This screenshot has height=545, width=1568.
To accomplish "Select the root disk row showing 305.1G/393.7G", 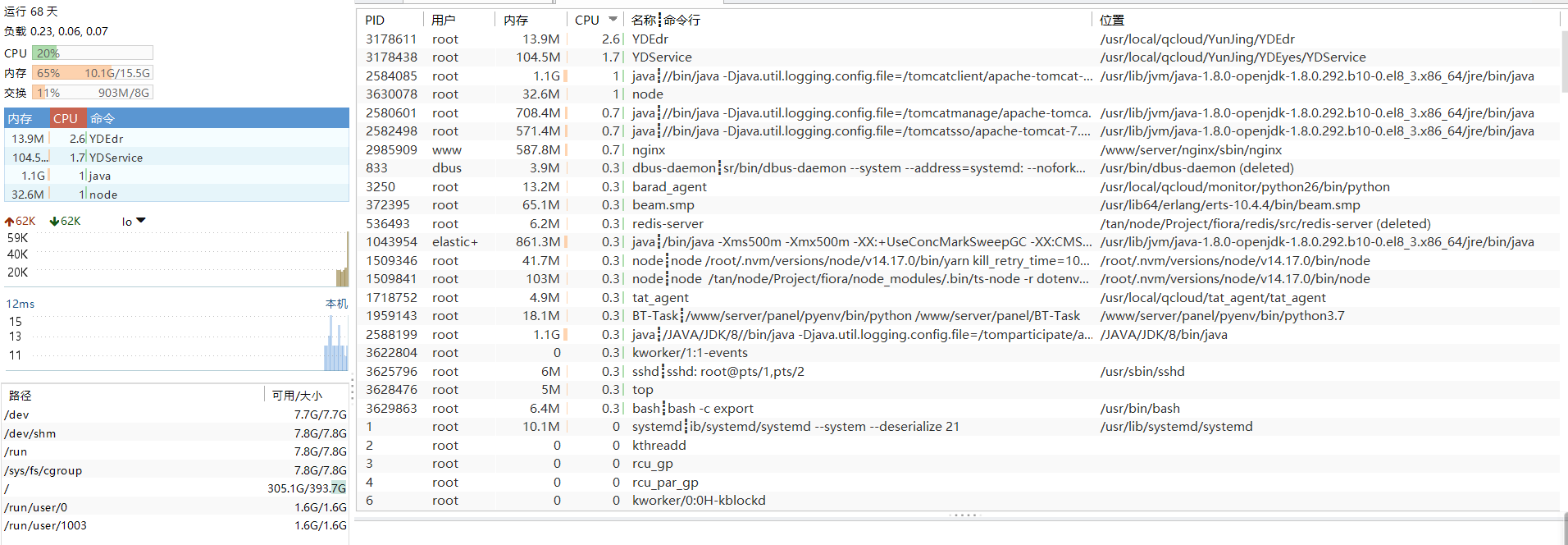I will [x=175, y=488].
